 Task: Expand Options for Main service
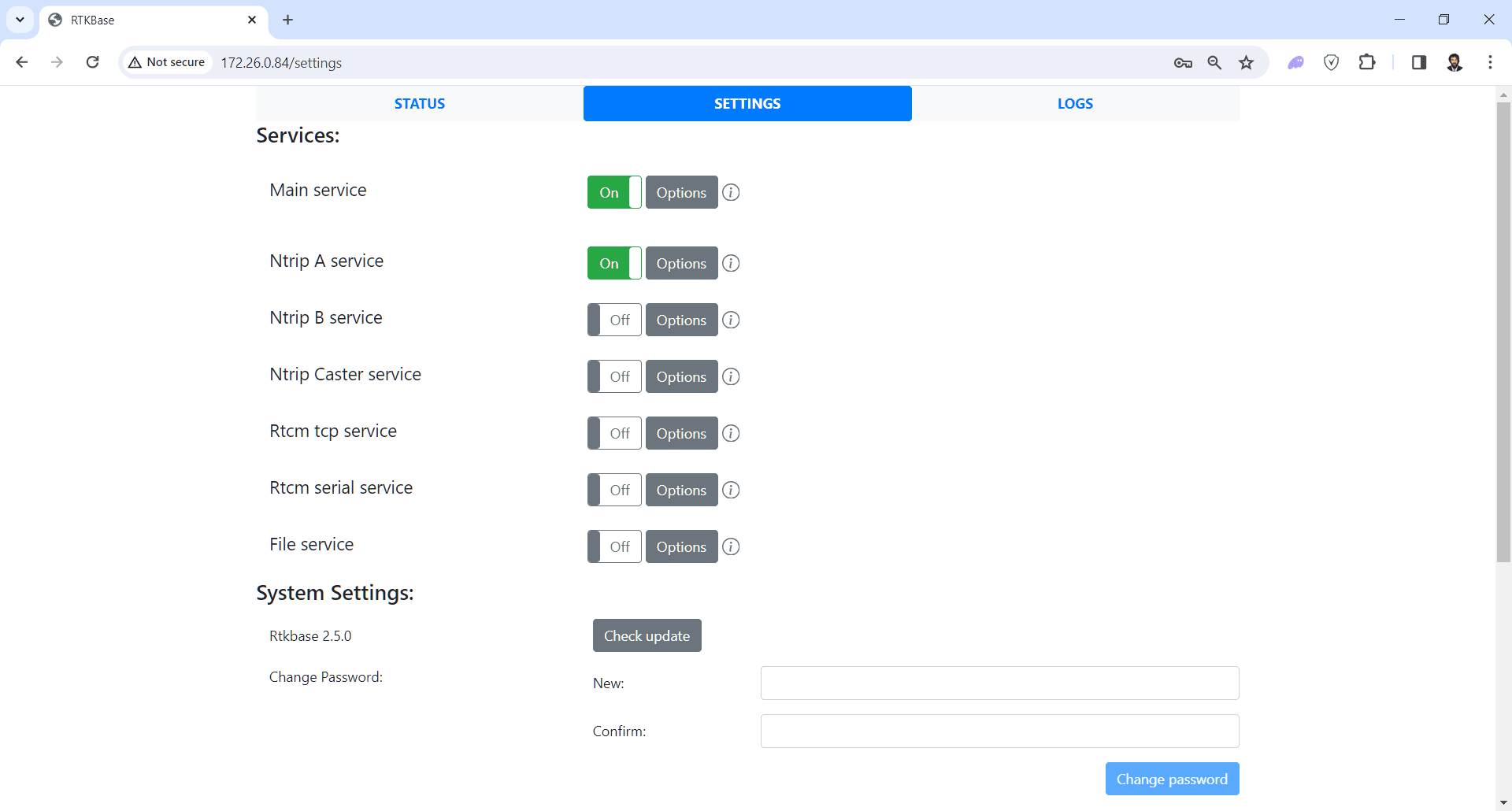[x=681, y=192]
